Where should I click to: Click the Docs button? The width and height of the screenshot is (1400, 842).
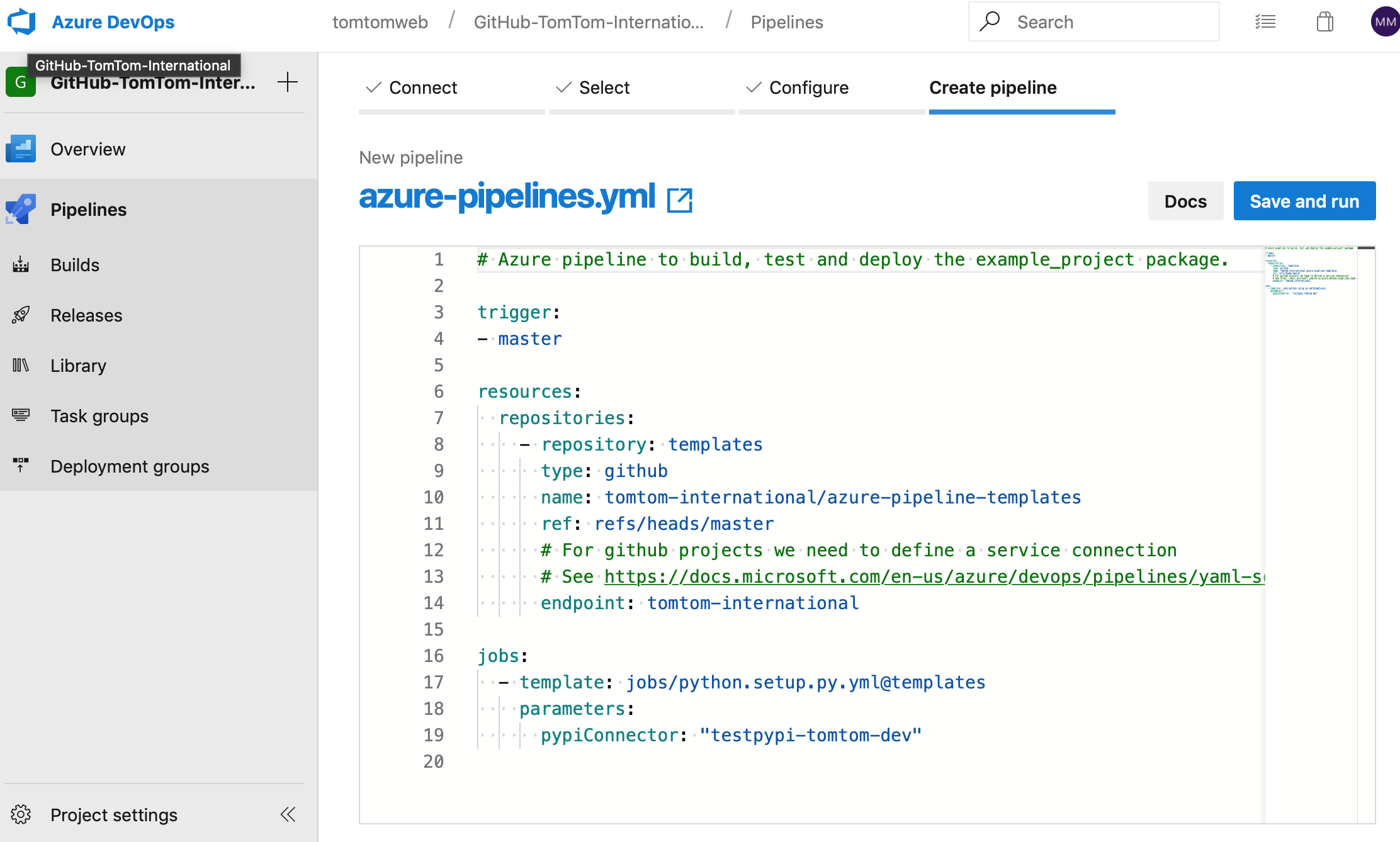coord(1187,200)
